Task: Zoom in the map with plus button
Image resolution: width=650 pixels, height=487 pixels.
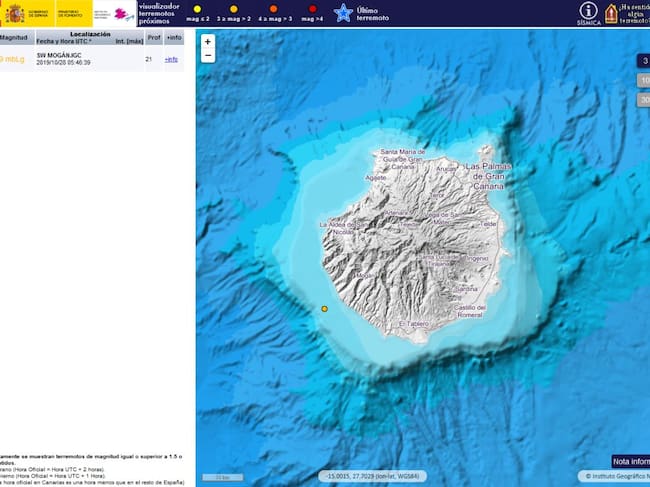Action: 207,42
